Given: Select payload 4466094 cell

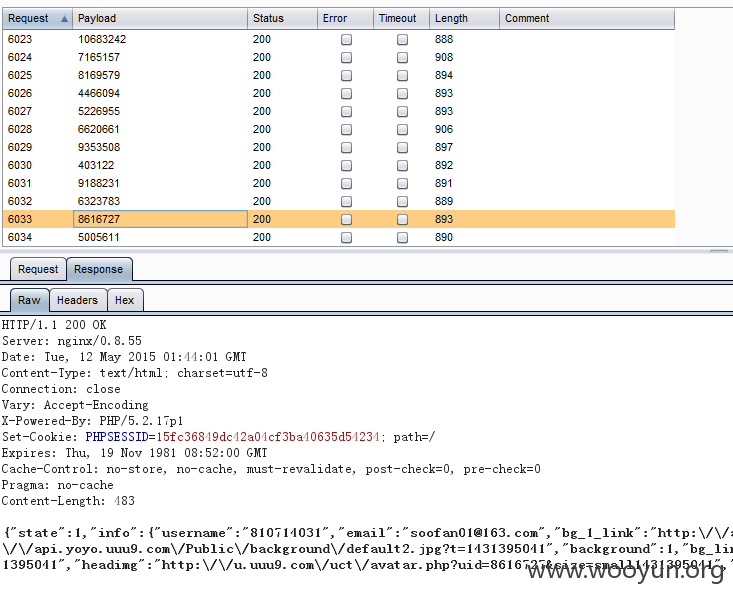Looking at the screenshot, I should click(160, 94).
